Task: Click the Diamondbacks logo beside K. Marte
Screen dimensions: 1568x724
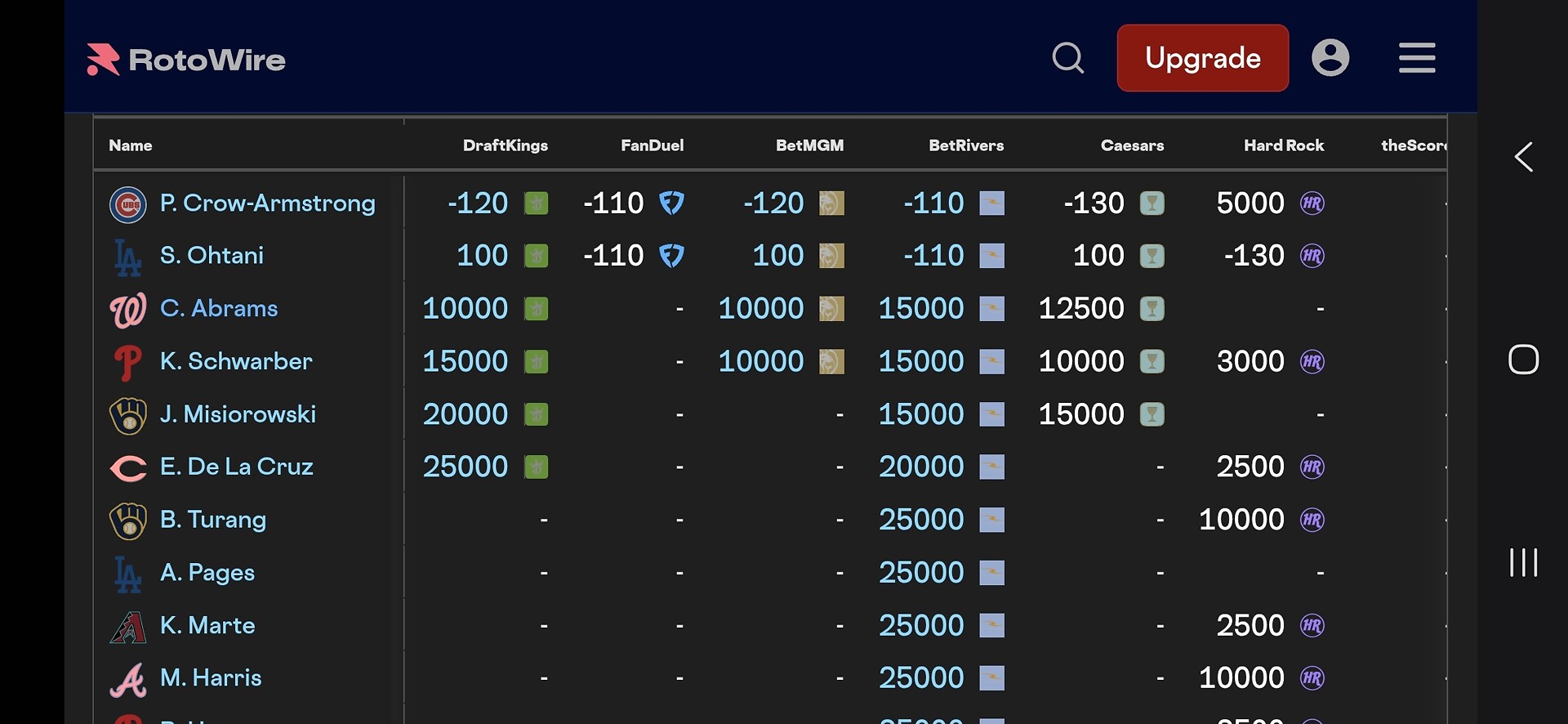Action: (128, 627)
